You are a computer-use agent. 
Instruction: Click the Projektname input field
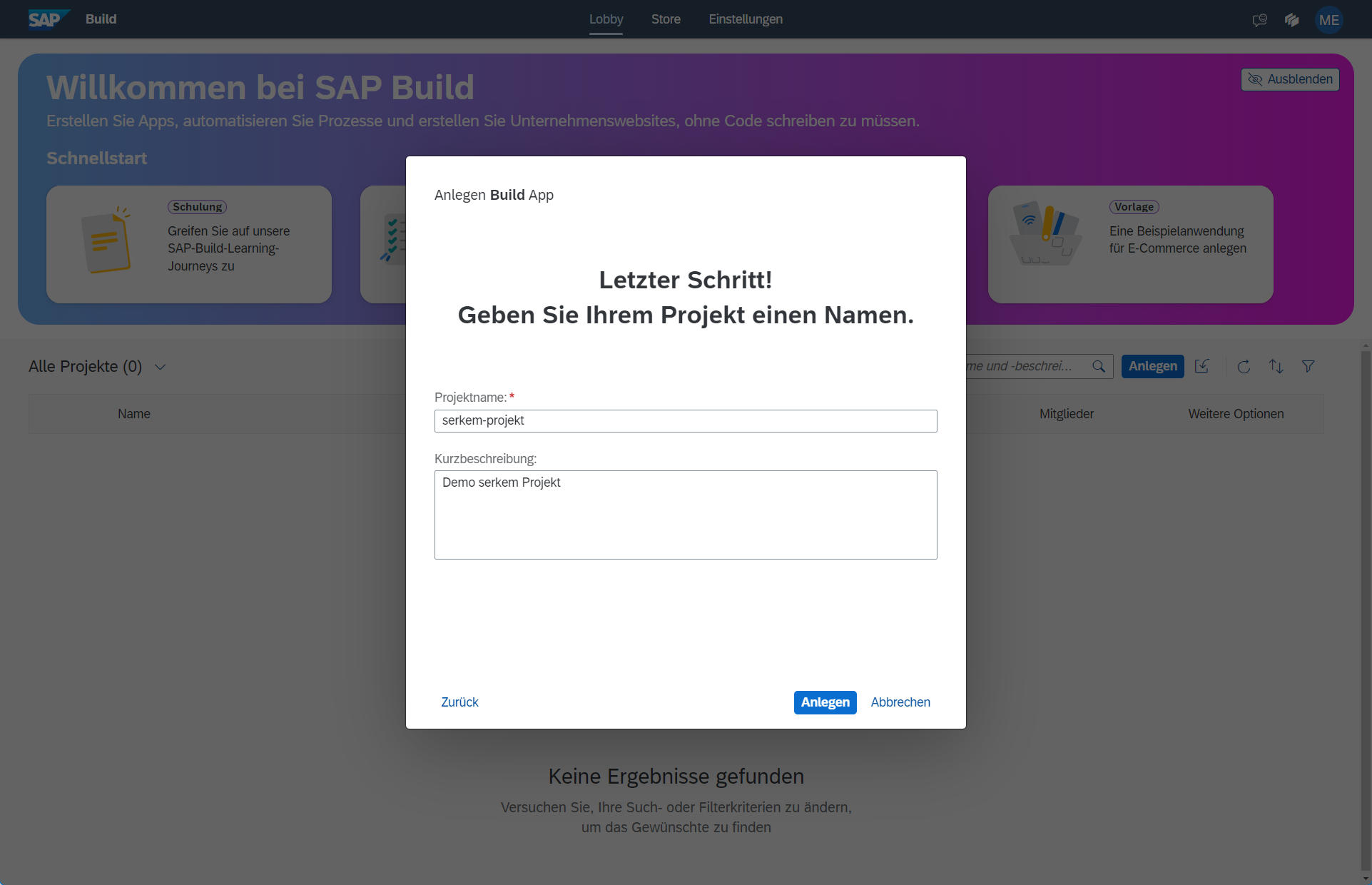(685, 421)
